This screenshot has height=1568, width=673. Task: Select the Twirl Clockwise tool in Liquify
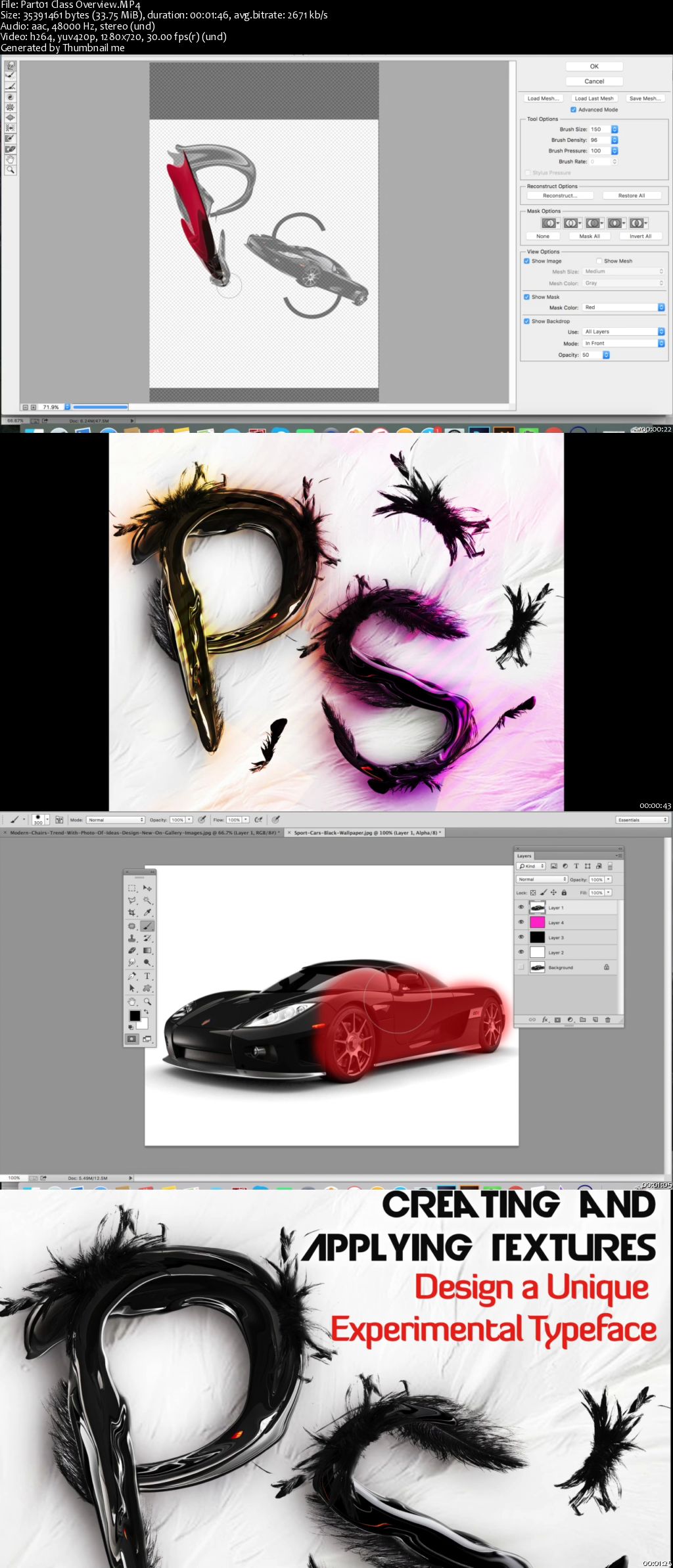click(x=11, y=97)
